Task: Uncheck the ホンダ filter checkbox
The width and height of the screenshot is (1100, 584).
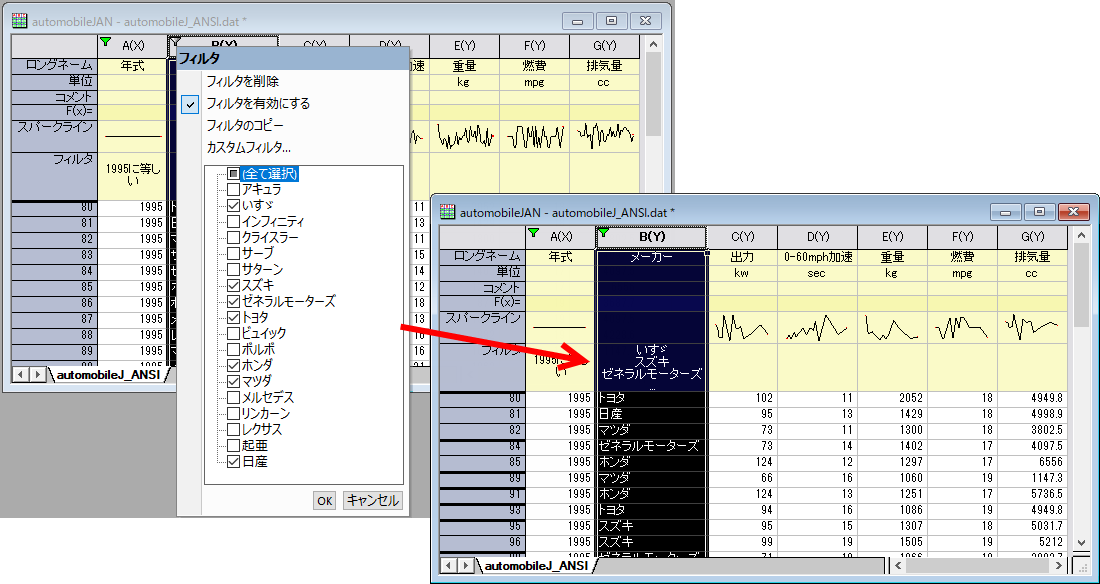Action: tap(234, 366)
